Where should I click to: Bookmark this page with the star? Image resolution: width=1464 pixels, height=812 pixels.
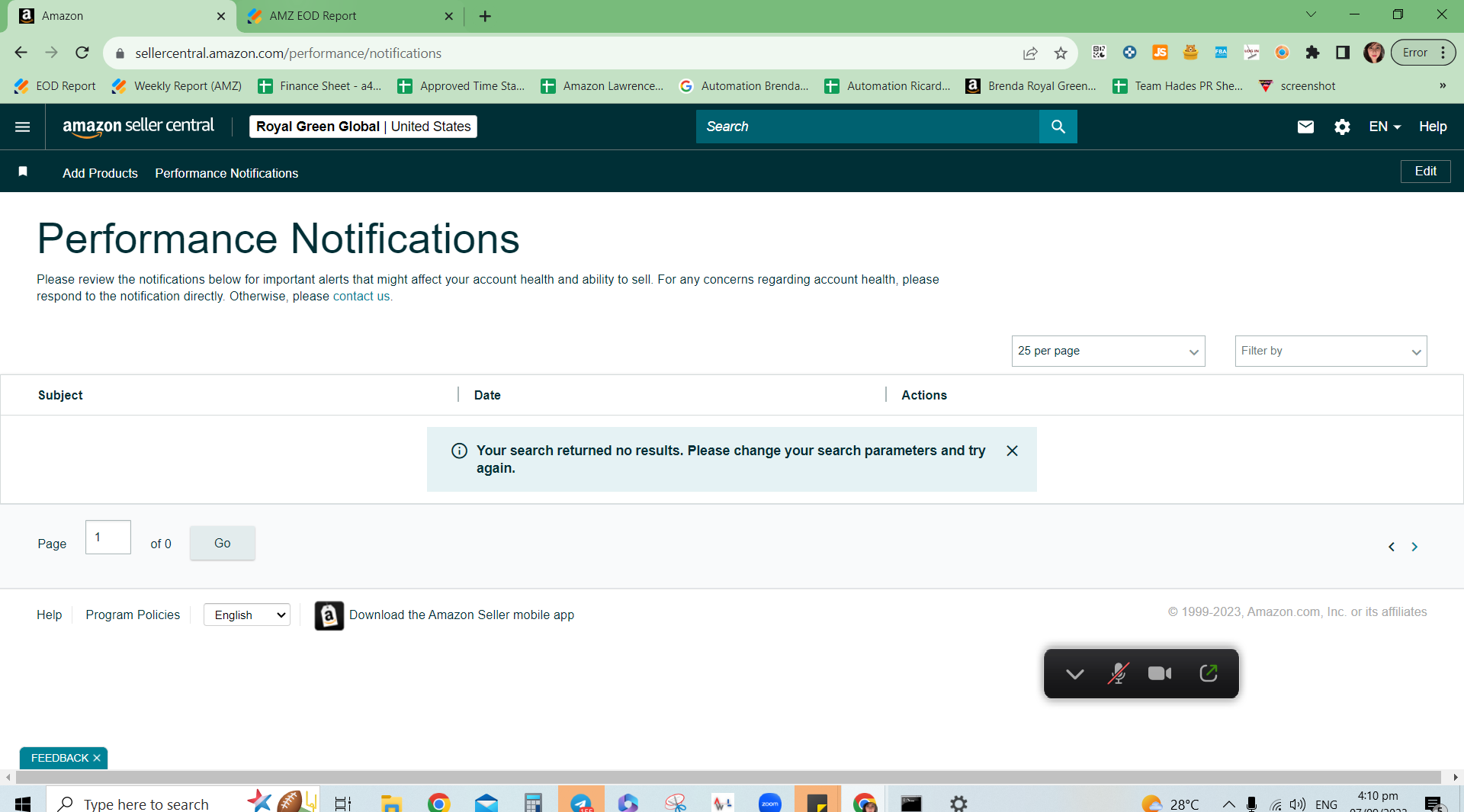[x=1061, y=53]
